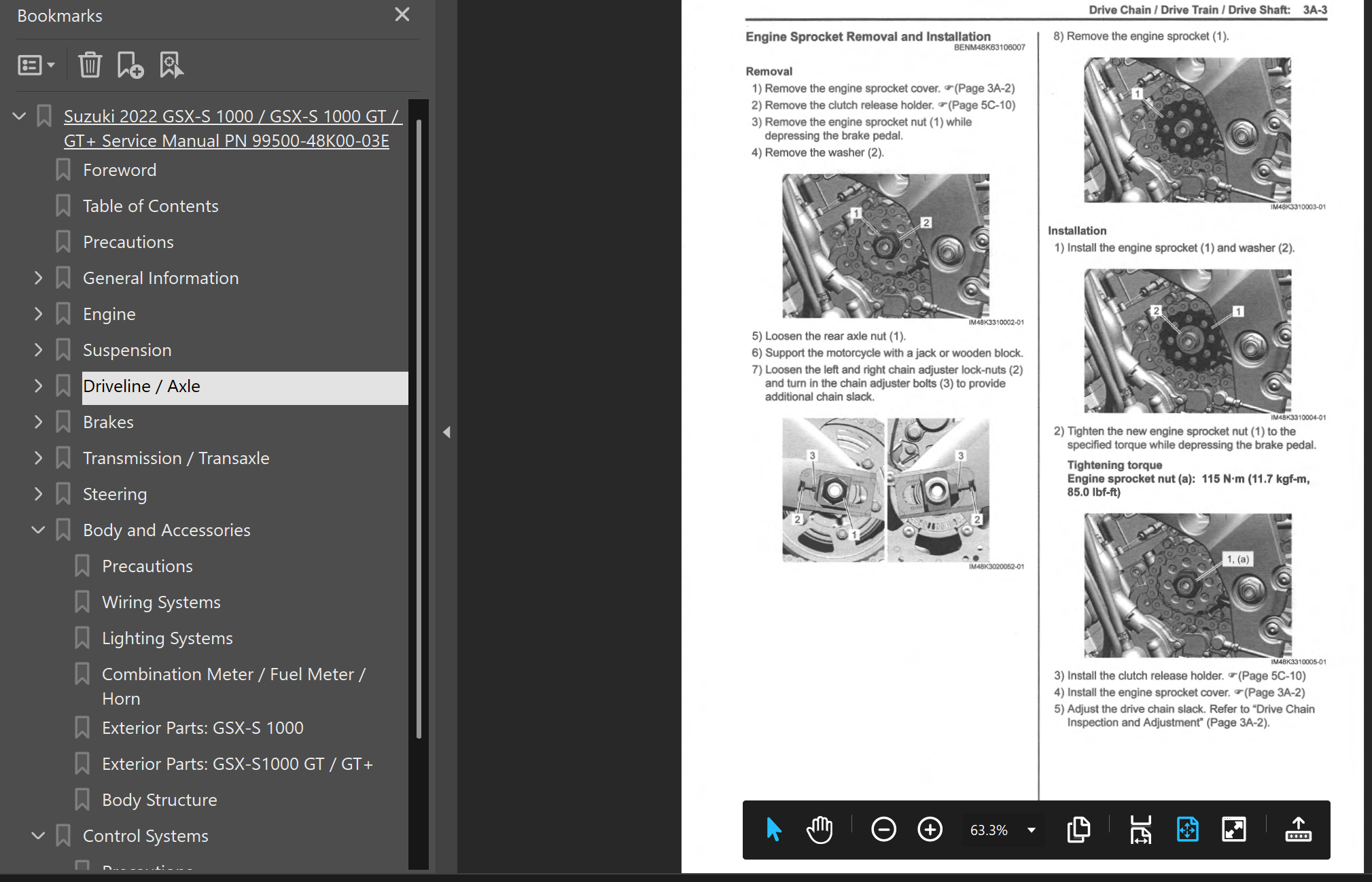Viewport: 1372px width, 882px height.
Task: Expand the Engine bookmark
Action: (39, 314)
